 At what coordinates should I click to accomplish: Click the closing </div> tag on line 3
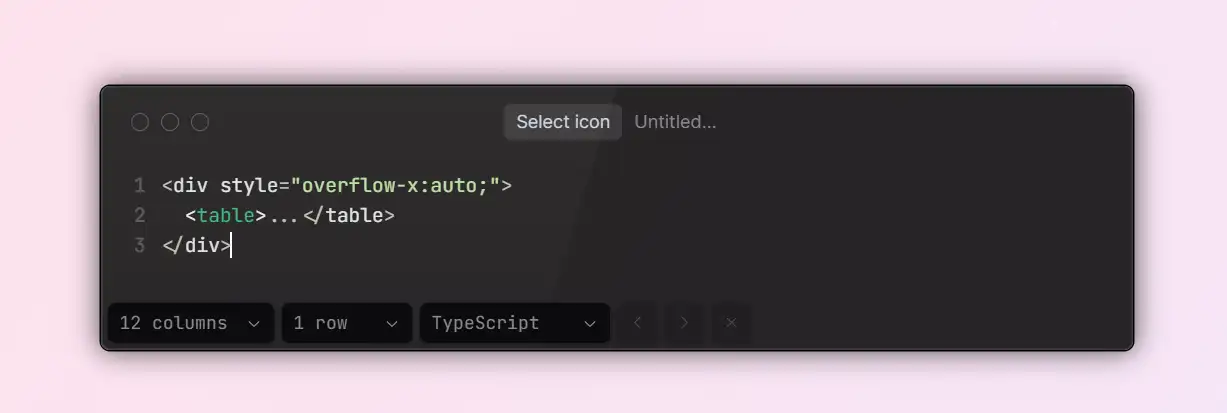coord(196,245)
